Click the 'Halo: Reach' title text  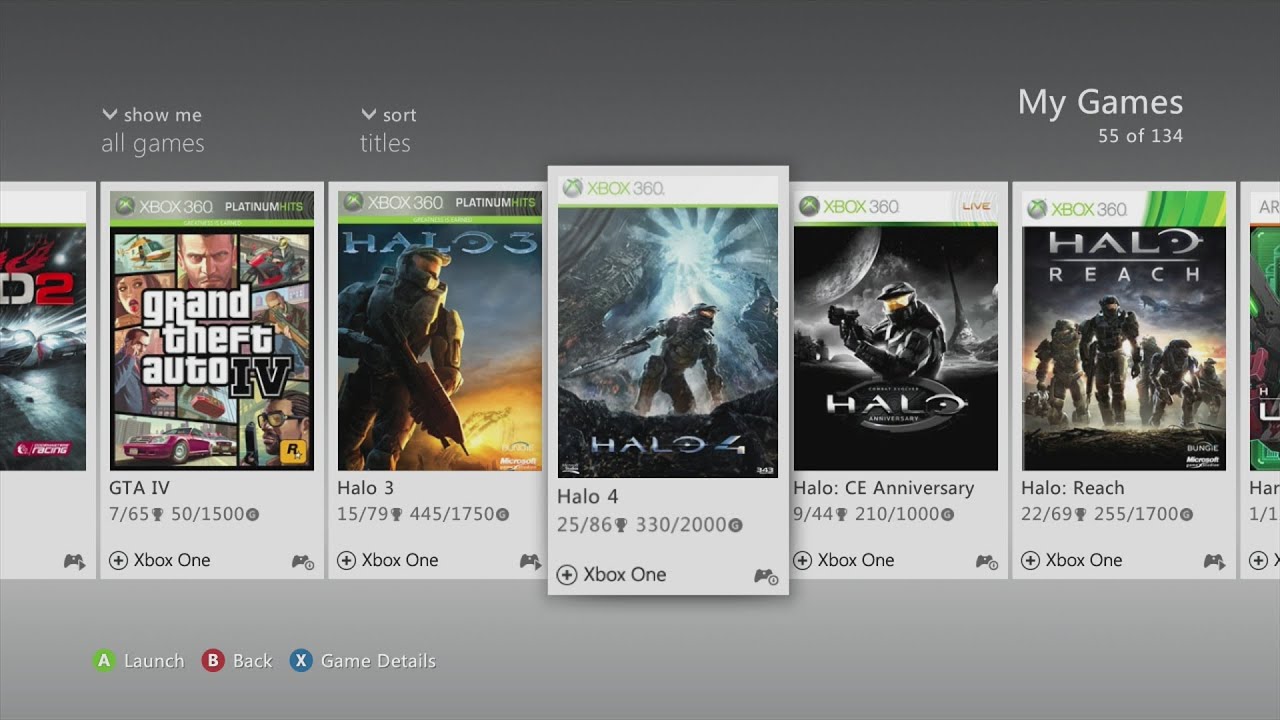(1073, 488)
